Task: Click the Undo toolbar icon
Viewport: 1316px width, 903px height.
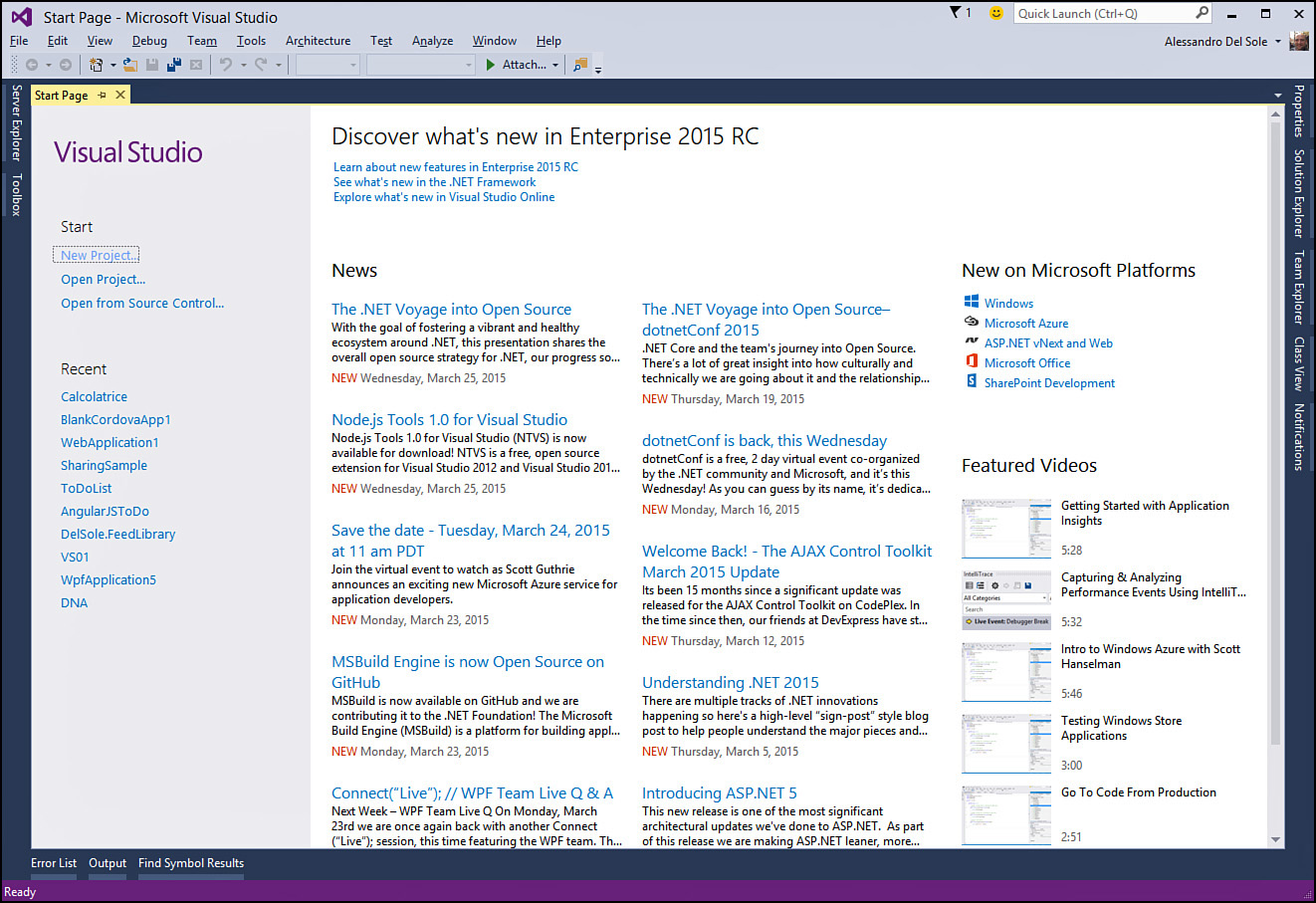Action: point(226,65)
